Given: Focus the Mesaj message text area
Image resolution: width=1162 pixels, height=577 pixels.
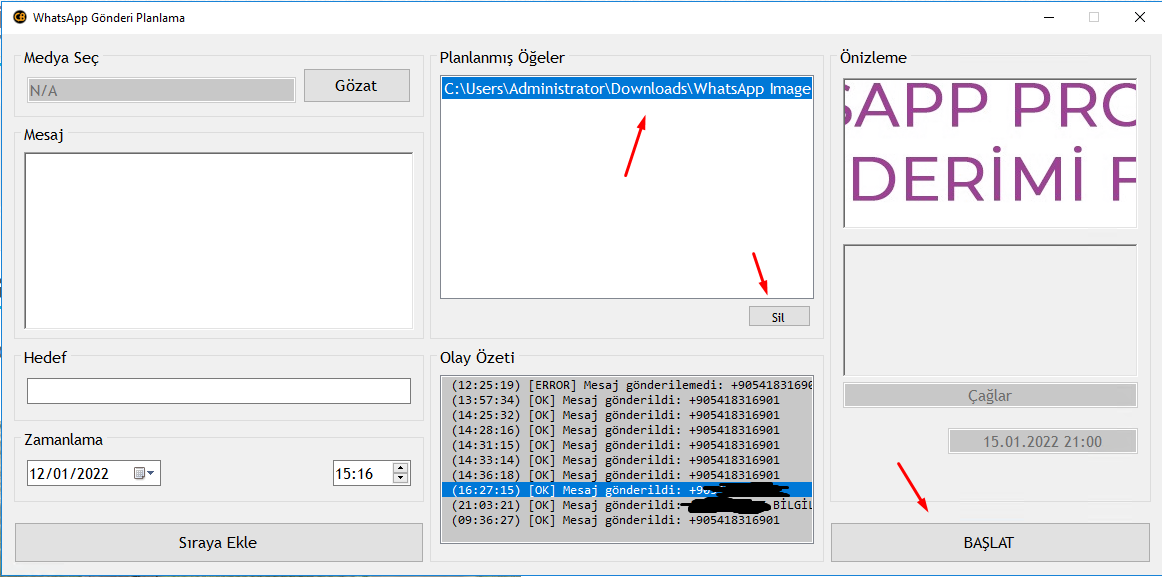Looking at the screenshot, I should pyautogui.click(x=219, y=240).
